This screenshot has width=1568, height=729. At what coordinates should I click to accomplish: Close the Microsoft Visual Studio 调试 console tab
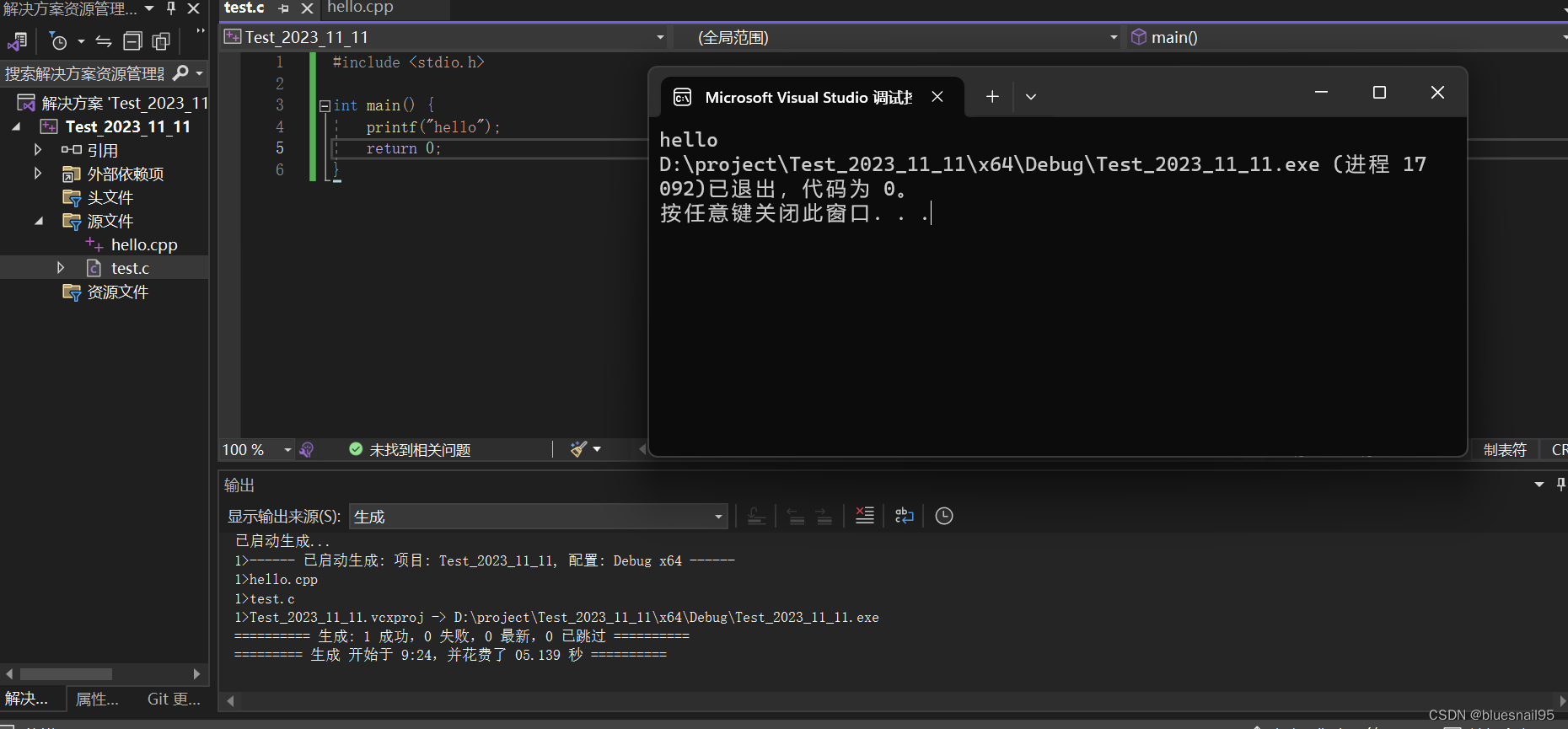pos(937,97)
